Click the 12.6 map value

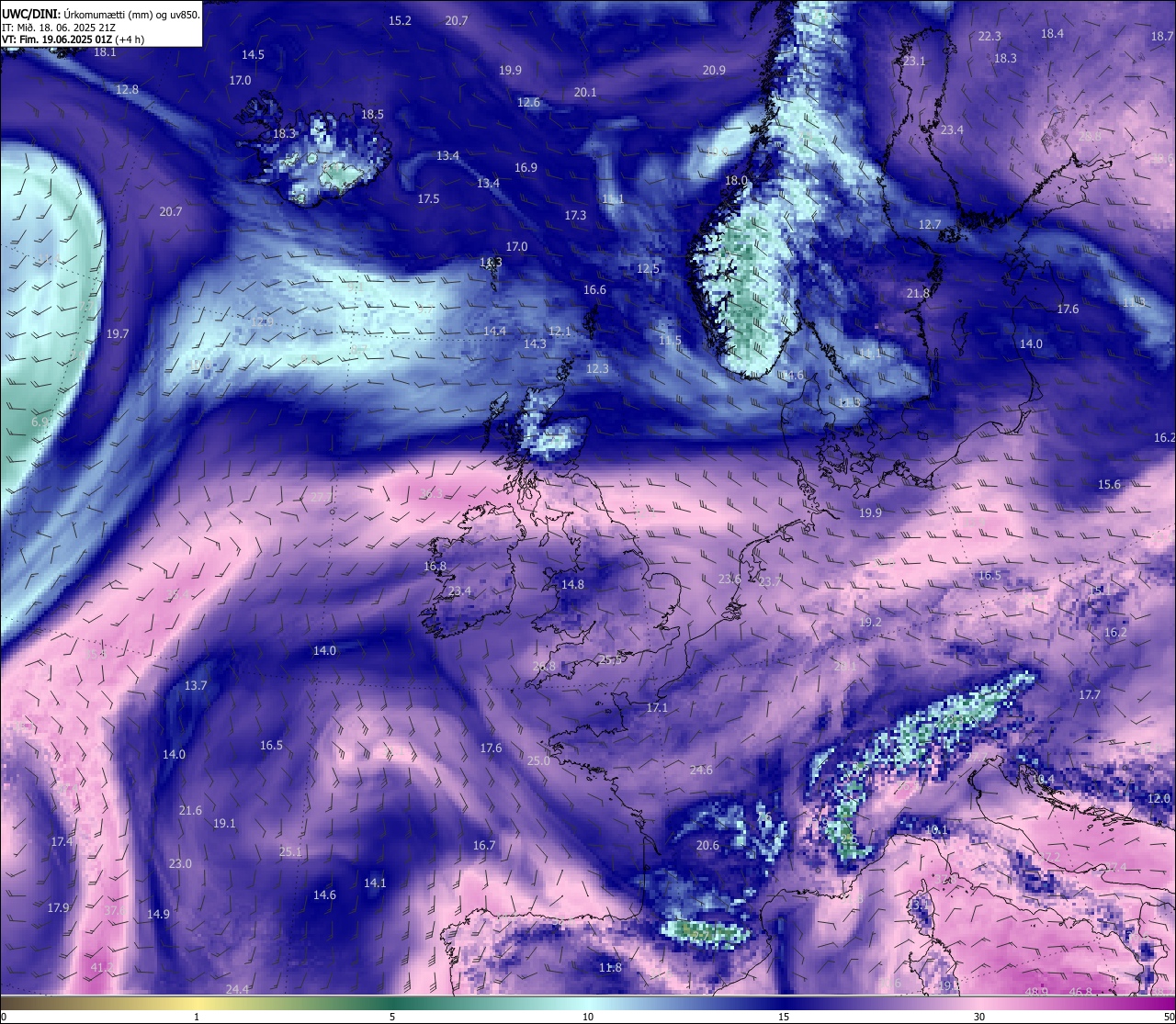(528, 102)
